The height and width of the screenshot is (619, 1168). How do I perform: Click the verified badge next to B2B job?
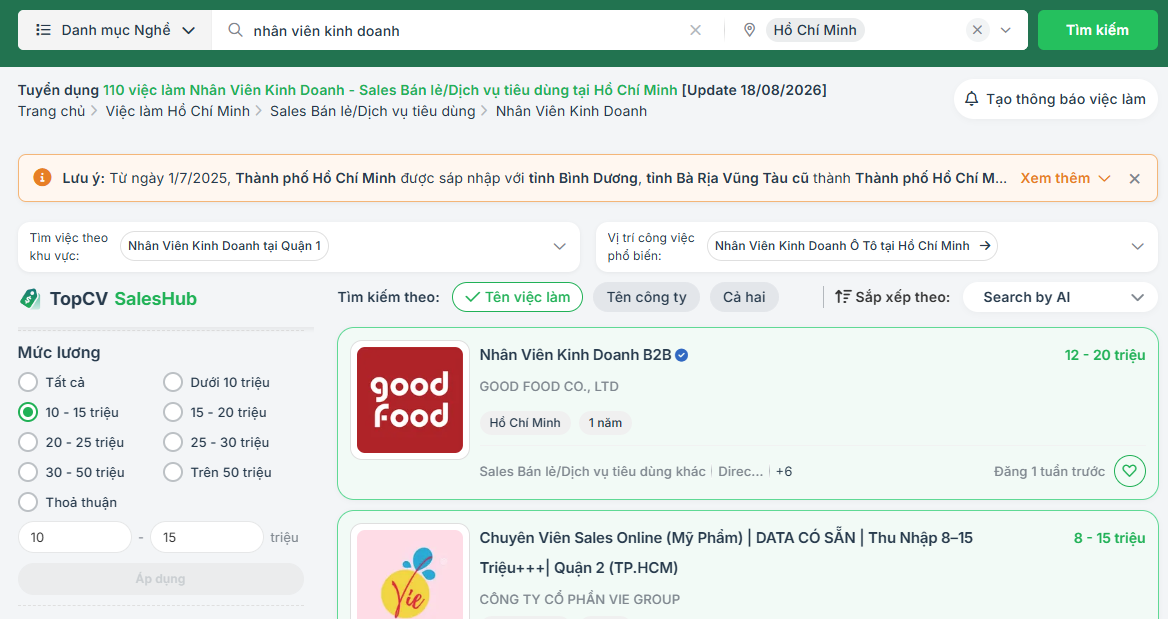[682, 355]
